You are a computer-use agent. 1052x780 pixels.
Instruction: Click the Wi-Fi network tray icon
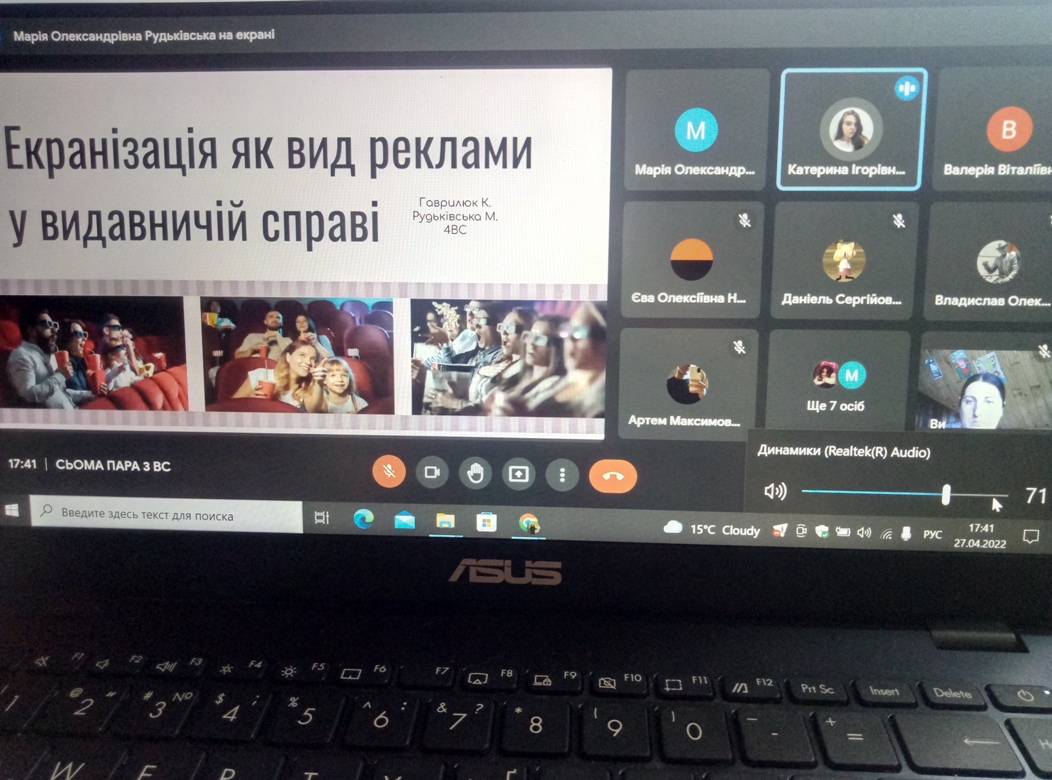pyautogui.click(x=886, y=534)
